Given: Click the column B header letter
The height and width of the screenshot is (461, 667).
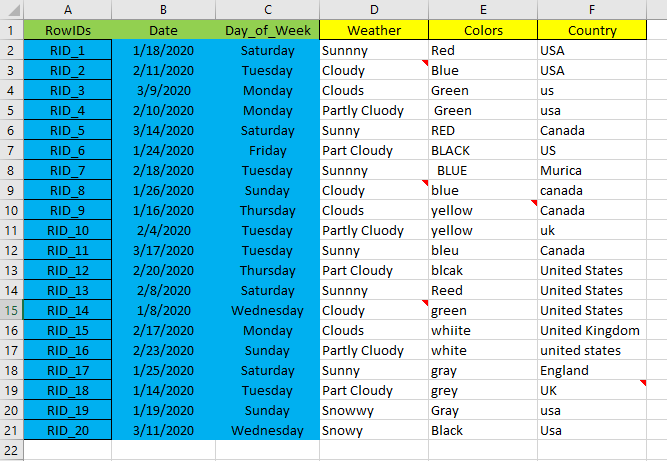Looking at the screenshot, I should coord(163,10).
